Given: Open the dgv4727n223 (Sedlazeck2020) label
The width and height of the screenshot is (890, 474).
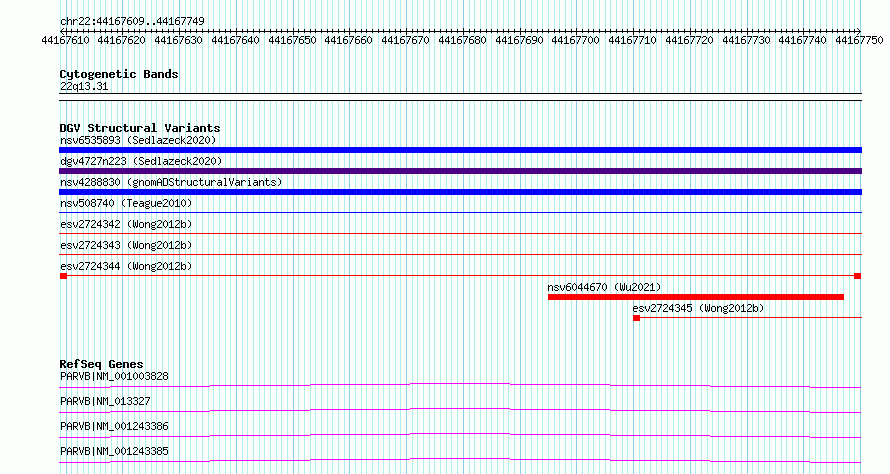Looking at the screenshot, I should (x=141, y=161).
